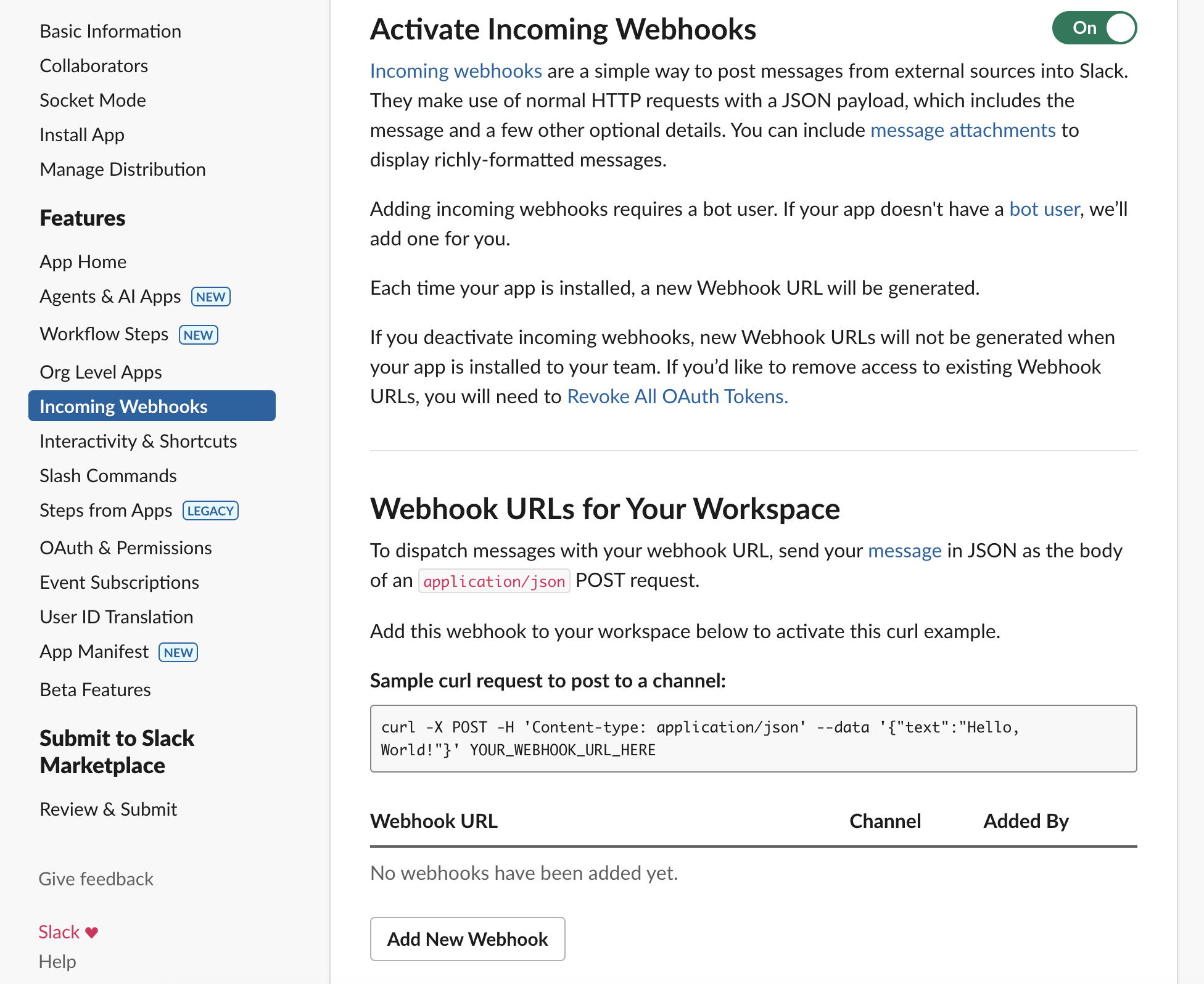Follow the bot user link
The image size is (1204, 984).
[1044, 209]
